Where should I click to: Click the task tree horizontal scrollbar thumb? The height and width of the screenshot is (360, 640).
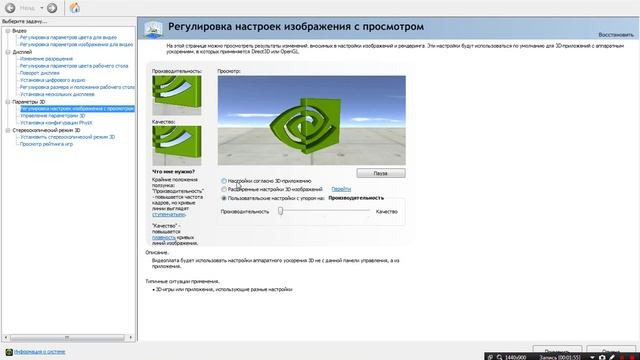point(67,338)
